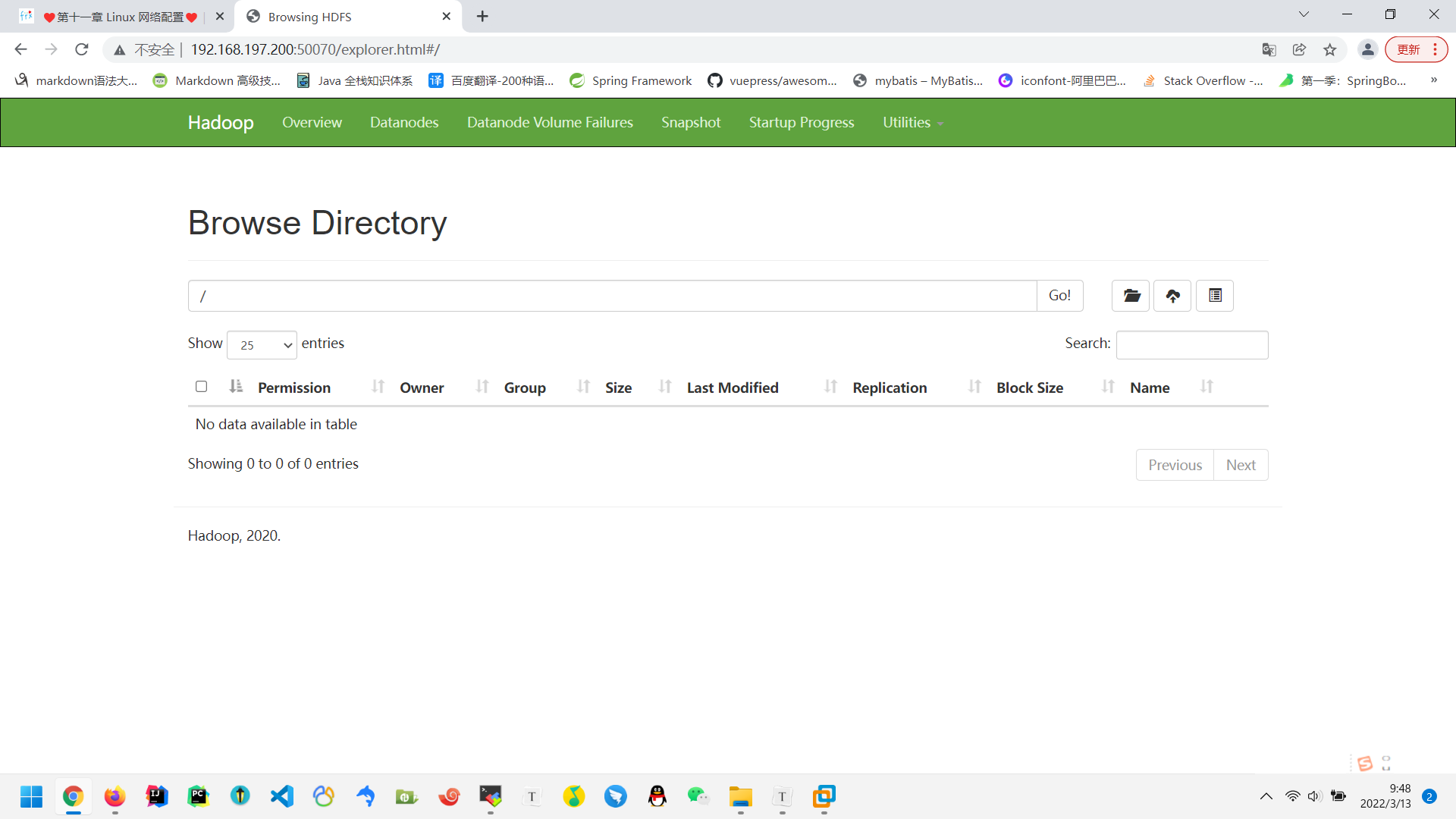Open the Windows Start menu

[x=31, y=796]
